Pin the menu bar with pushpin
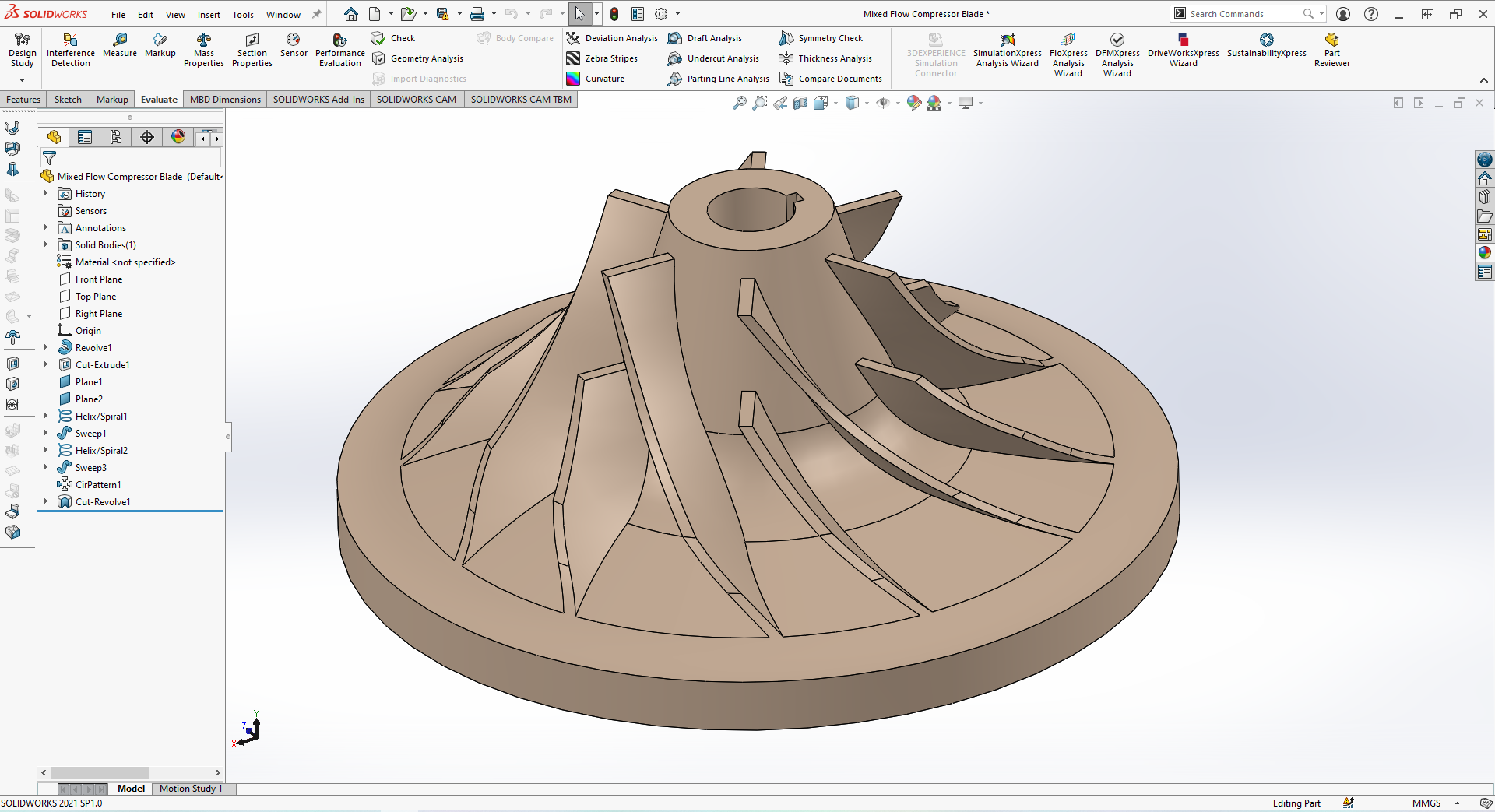The height and width of the screenshot is (812, 1495). tap(317, 14)
